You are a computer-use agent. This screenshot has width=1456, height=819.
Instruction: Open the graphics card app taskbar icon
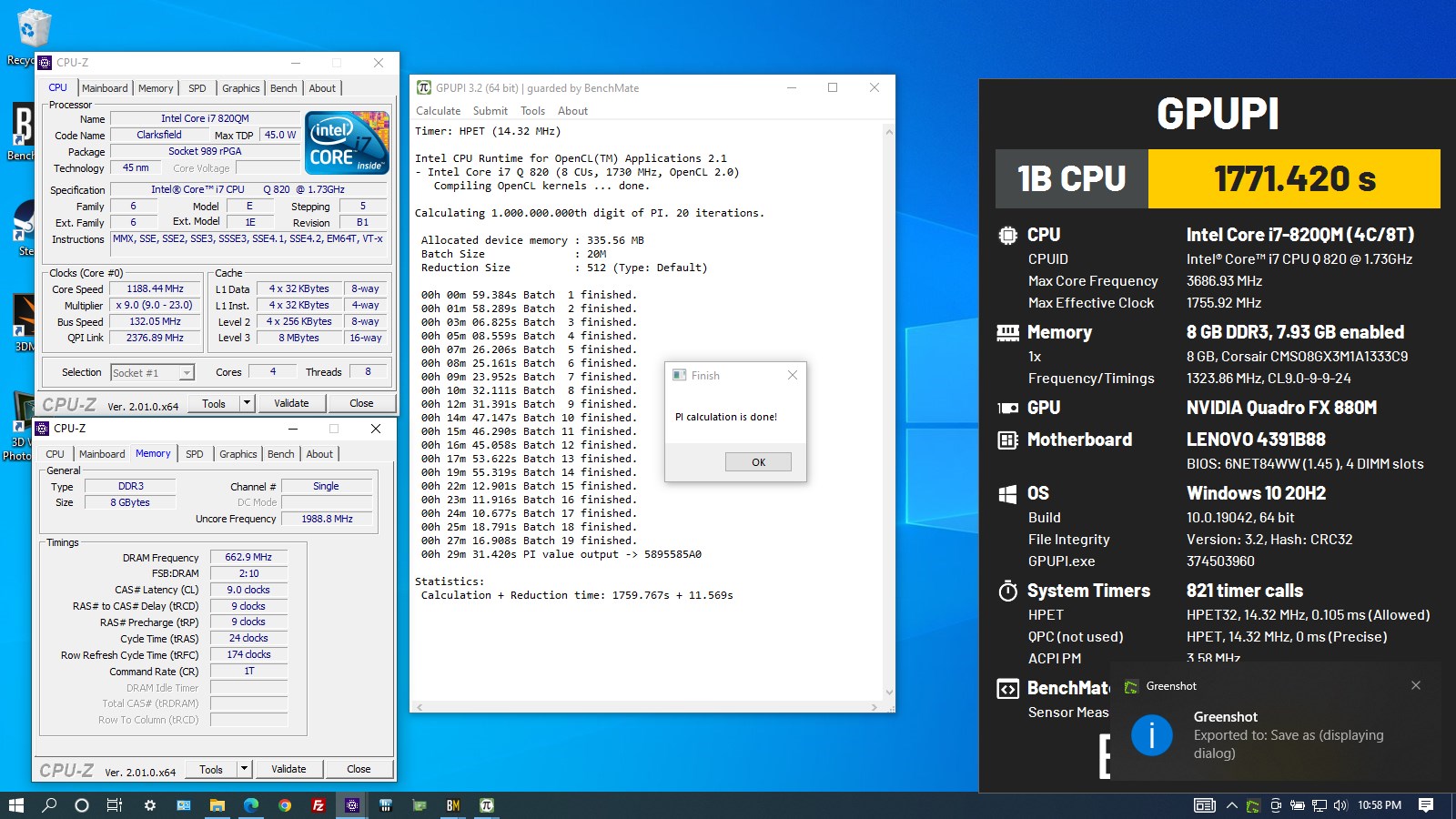420,805
